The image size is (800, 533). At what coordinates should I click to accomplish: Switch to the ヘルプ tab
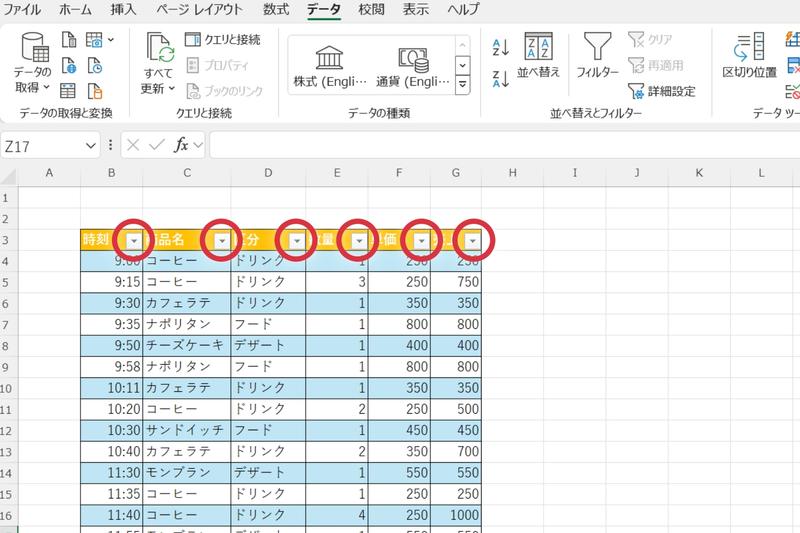[463, 9]
